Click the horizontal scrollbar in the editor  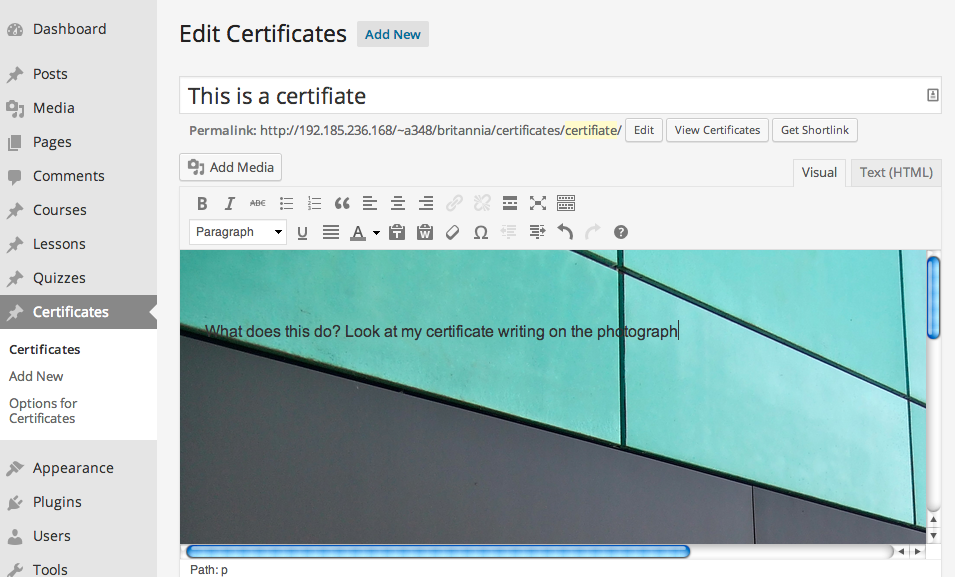tap(438, 551)
